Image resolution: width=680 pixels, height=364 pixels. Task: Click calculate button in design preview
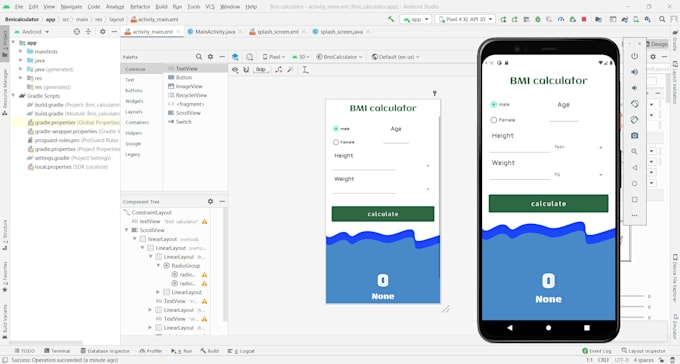pos(382,214)
